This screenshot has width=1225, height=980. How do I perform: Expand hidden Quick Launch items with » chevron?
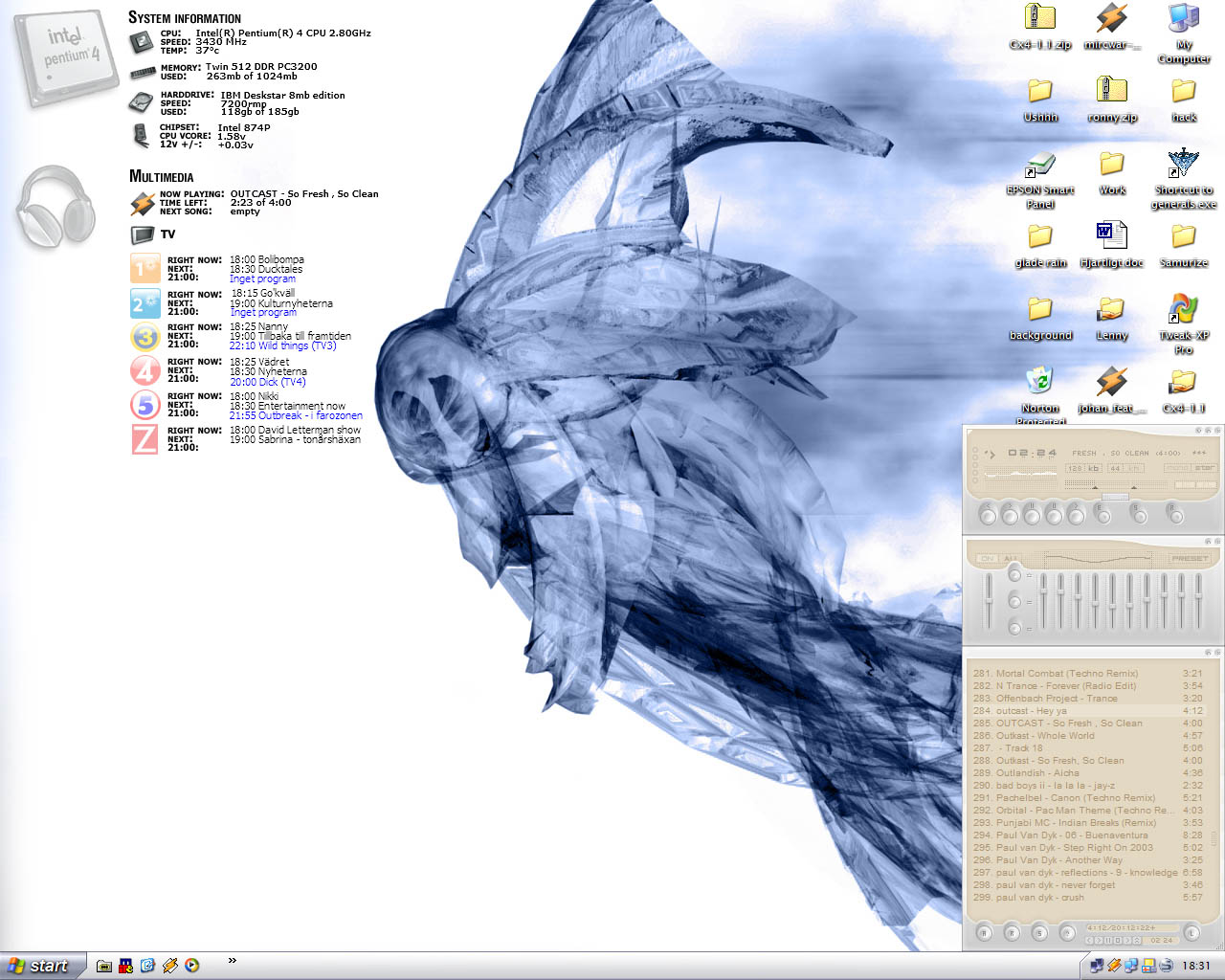point(232,960)
